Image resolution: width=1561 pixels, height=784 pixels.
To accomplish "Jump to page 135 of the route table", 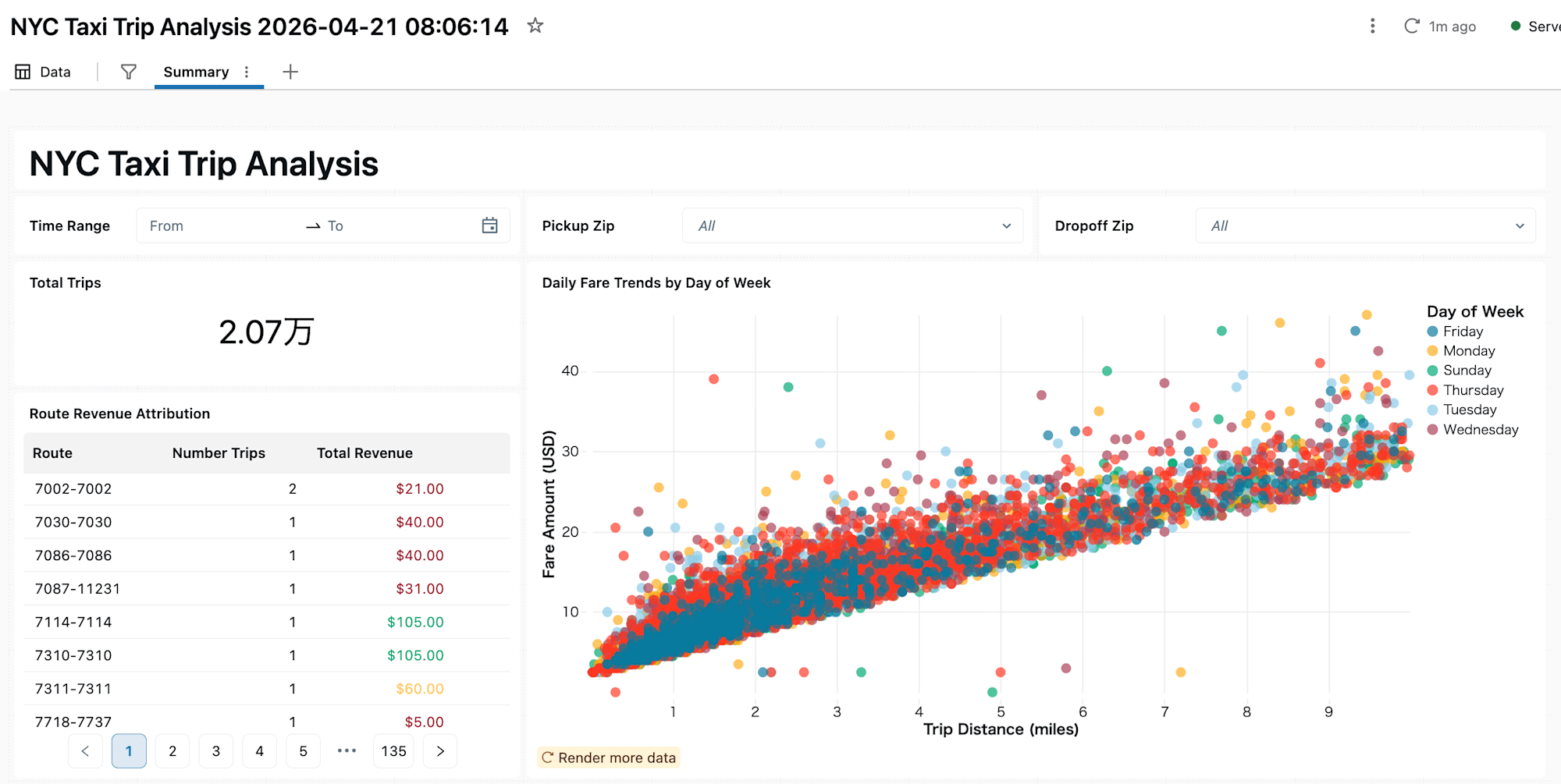I will [393, 750].
